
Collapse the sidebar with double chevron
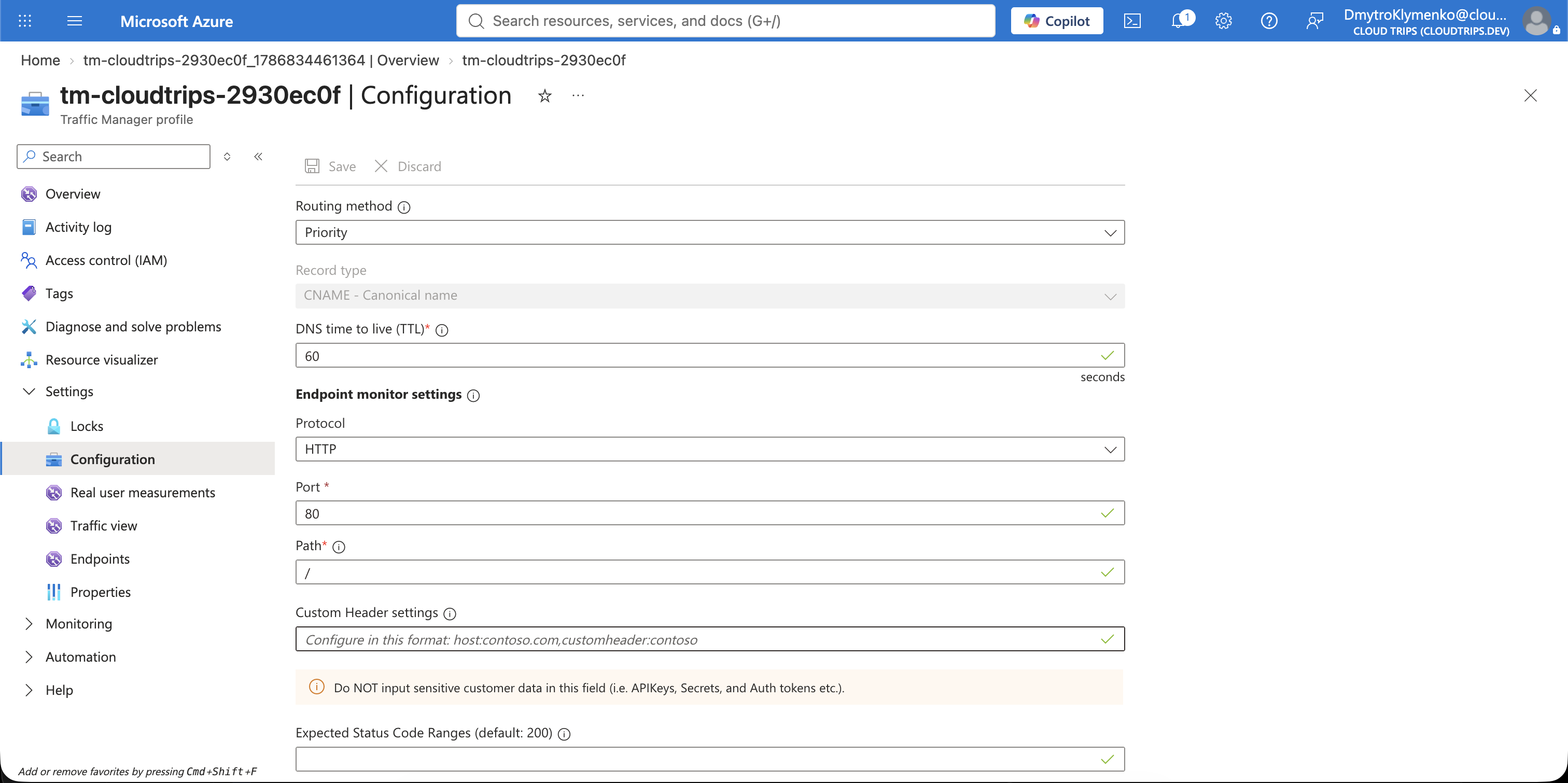(x=258, y=157)
